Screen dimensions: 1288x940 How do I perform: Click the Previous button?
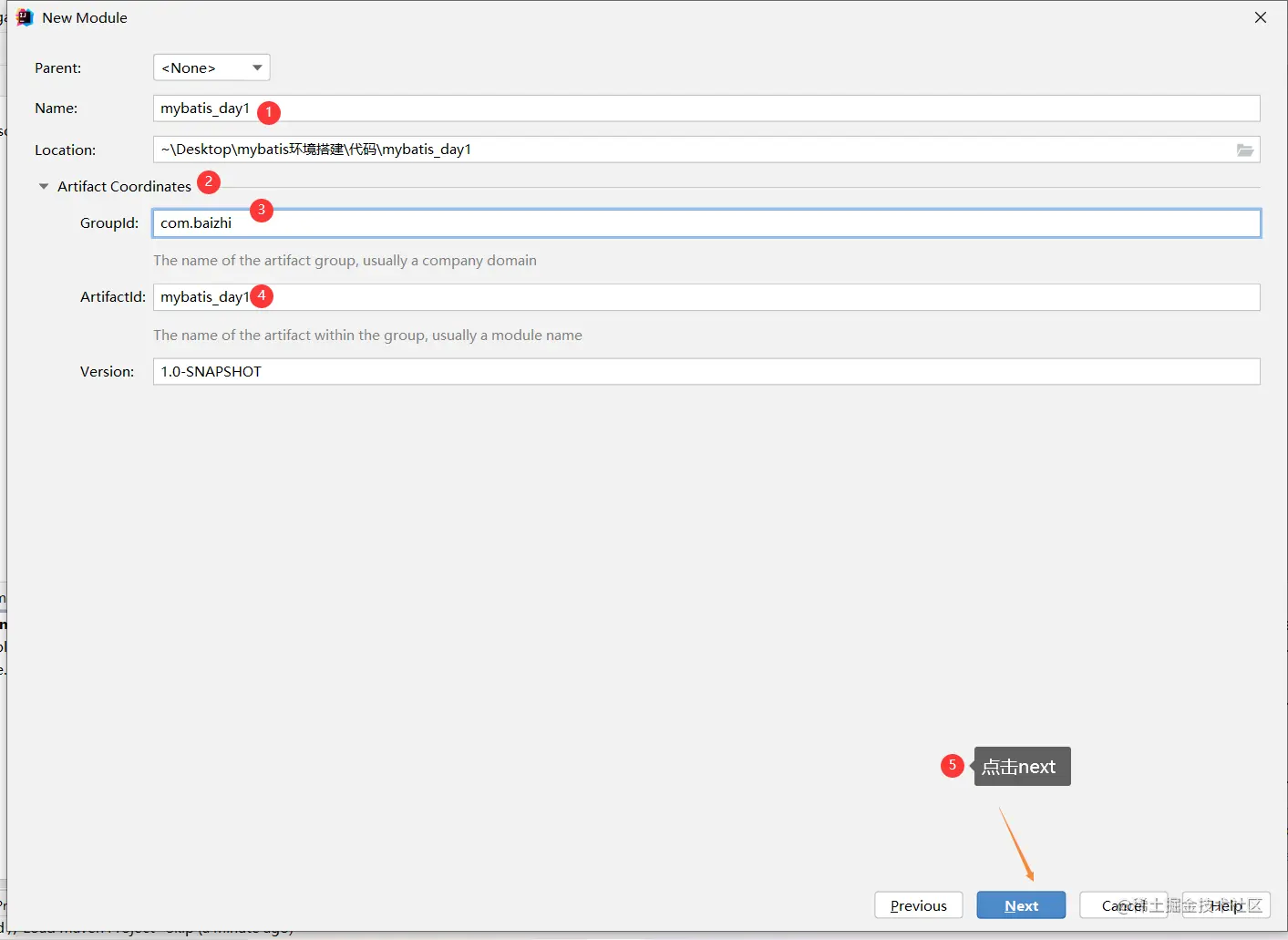coord(919,905)
